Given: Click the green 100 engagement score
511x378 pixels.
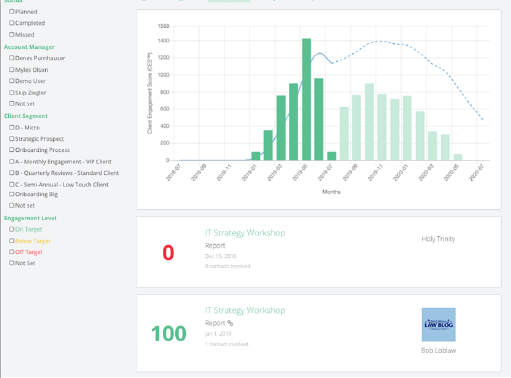Looking at the screenshot, I should pyautogui.click(x=169, y=333).
